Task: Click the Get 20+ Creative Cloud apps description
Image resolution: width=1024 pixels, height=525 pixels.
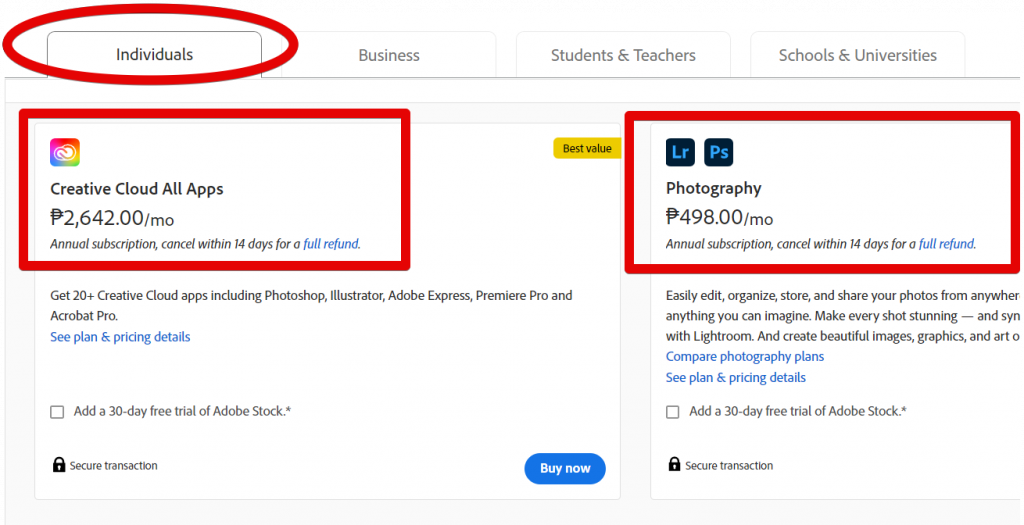Action: 312,306
